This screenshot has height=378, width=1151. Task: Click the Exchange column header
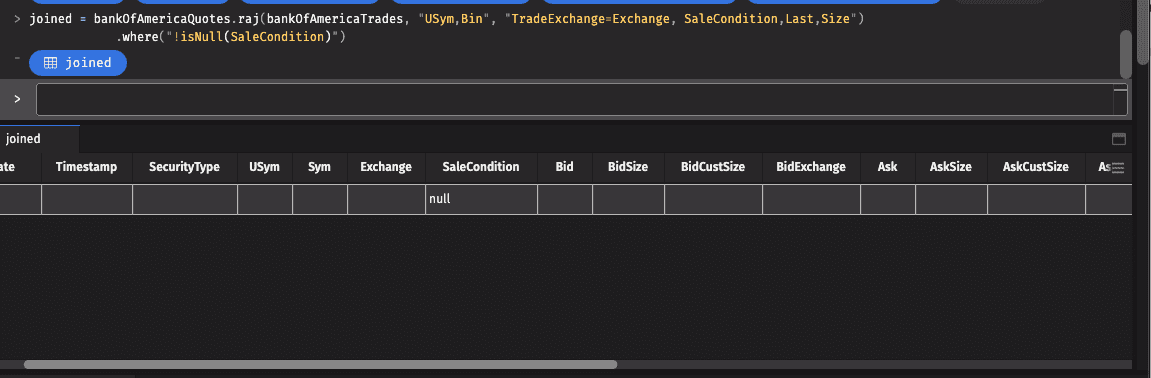coord(386,167)
